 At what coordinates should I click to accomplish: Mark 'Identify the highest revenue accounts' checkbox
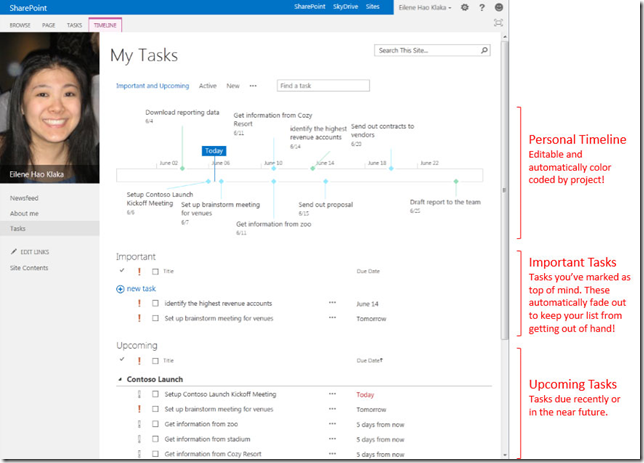coord(155,303)
